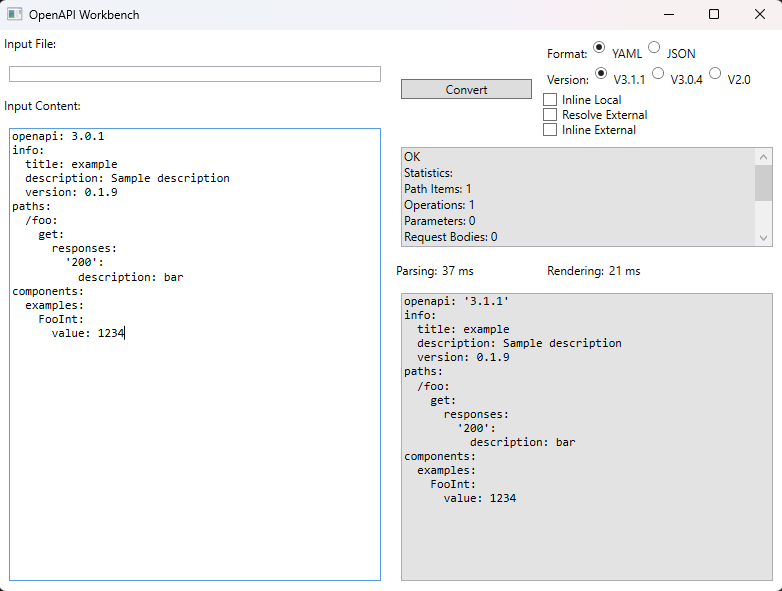782x591 pixels.
Task: Click the Input File path field
Action: tap(195, 74)
